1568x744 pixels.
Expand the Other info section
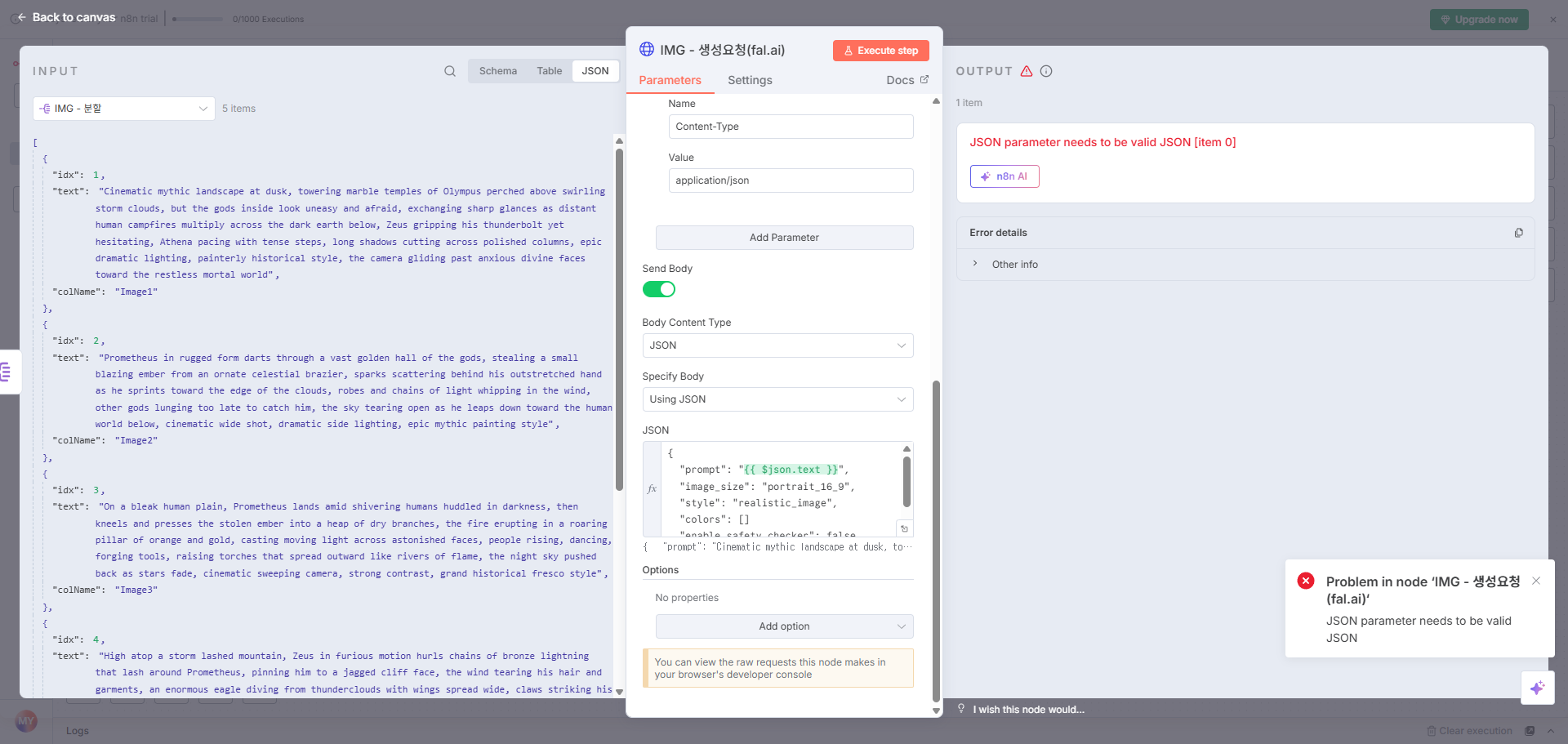click(x=1014, y=265)
